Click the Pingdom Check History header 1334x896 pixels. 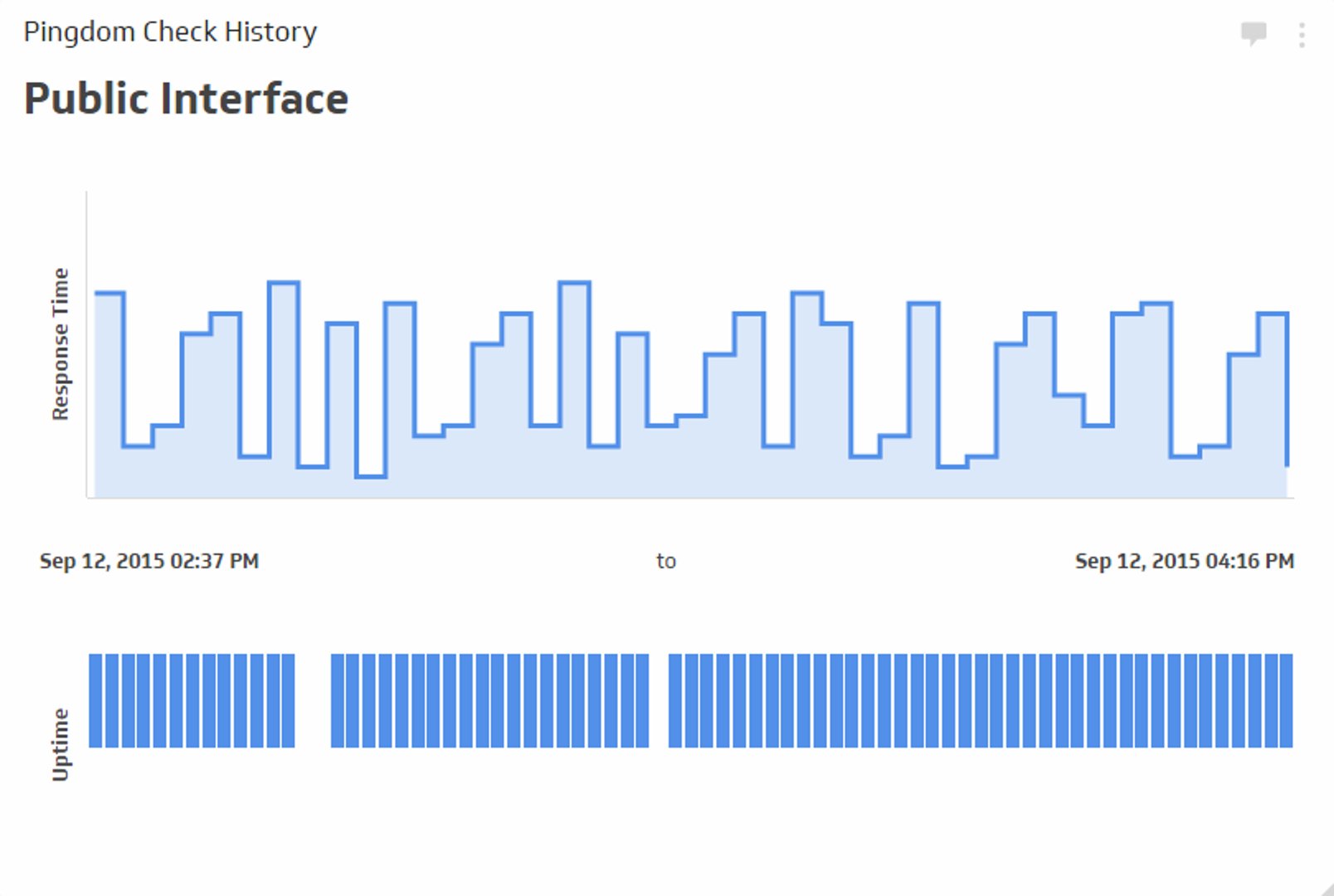coord(169,32)
